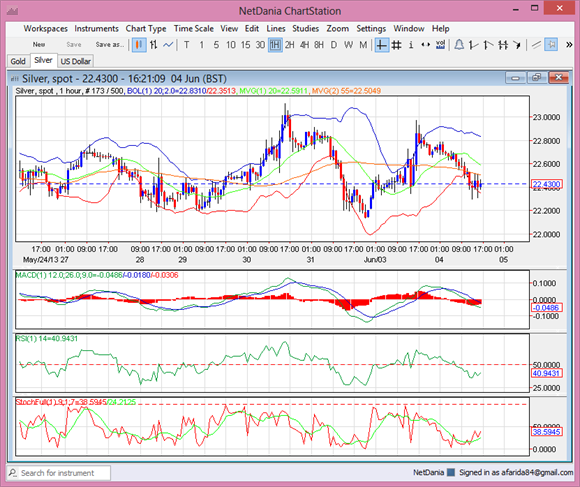
Task: Open the Window menu
Action: click(409, 28)
